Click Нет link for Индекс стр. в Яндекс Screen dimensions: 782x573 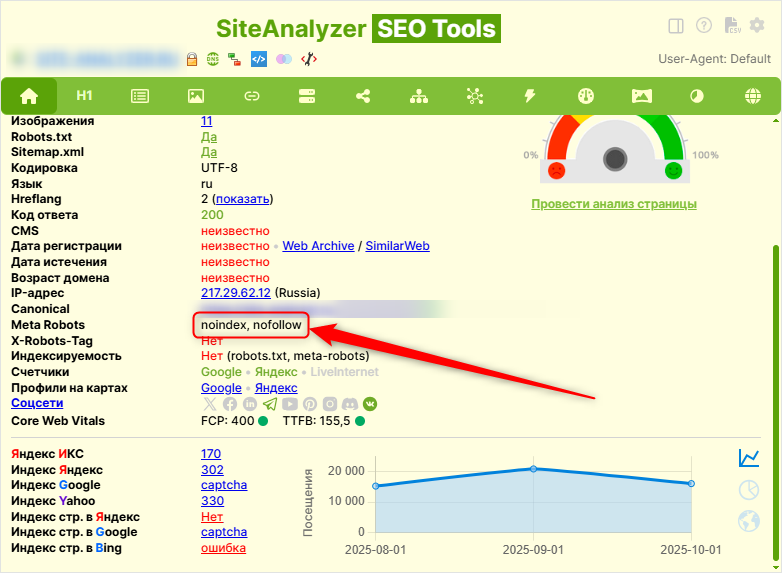coord(212,517)
